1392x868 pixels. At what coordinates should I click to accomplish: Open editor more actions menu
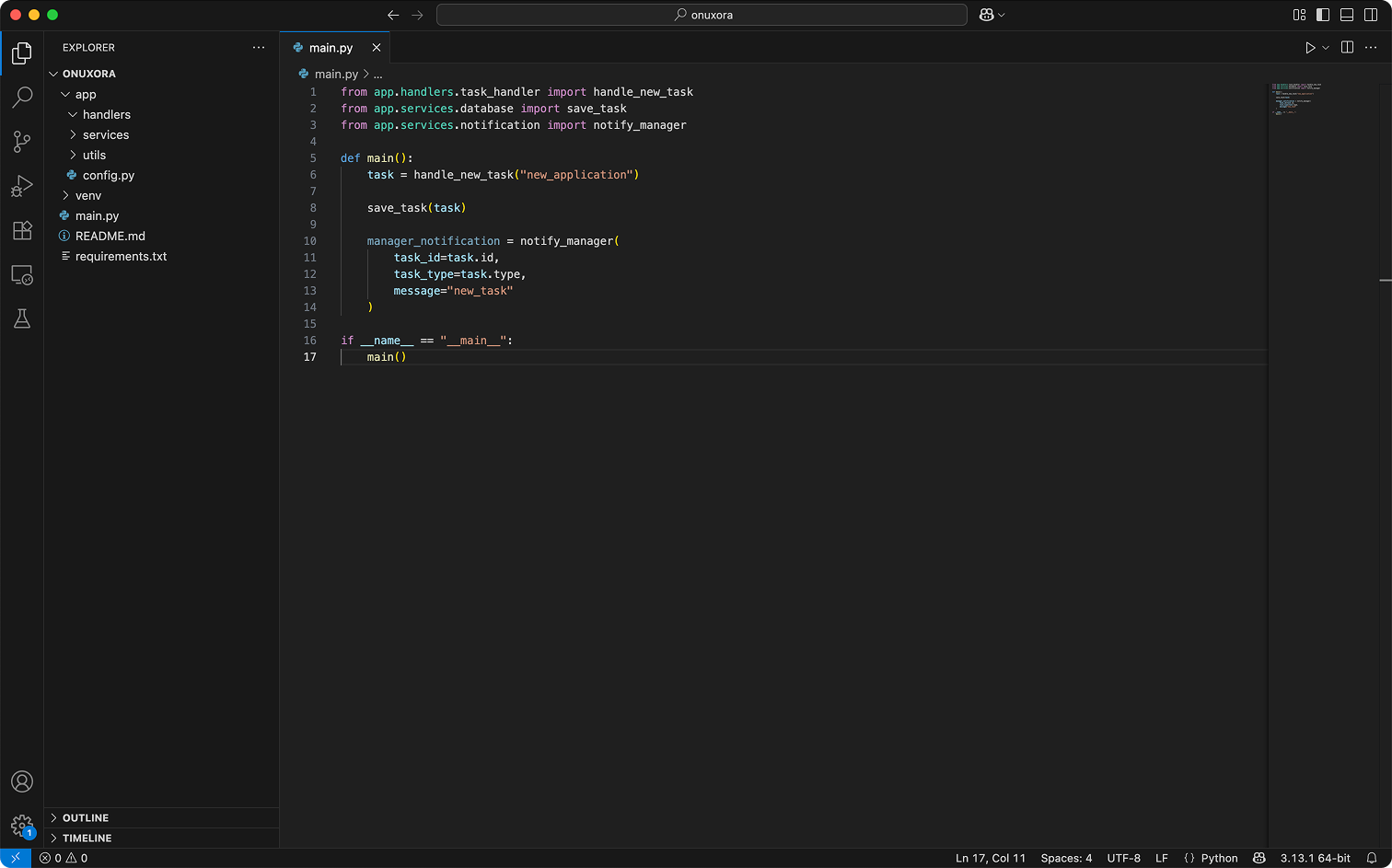coord(1372,48)
